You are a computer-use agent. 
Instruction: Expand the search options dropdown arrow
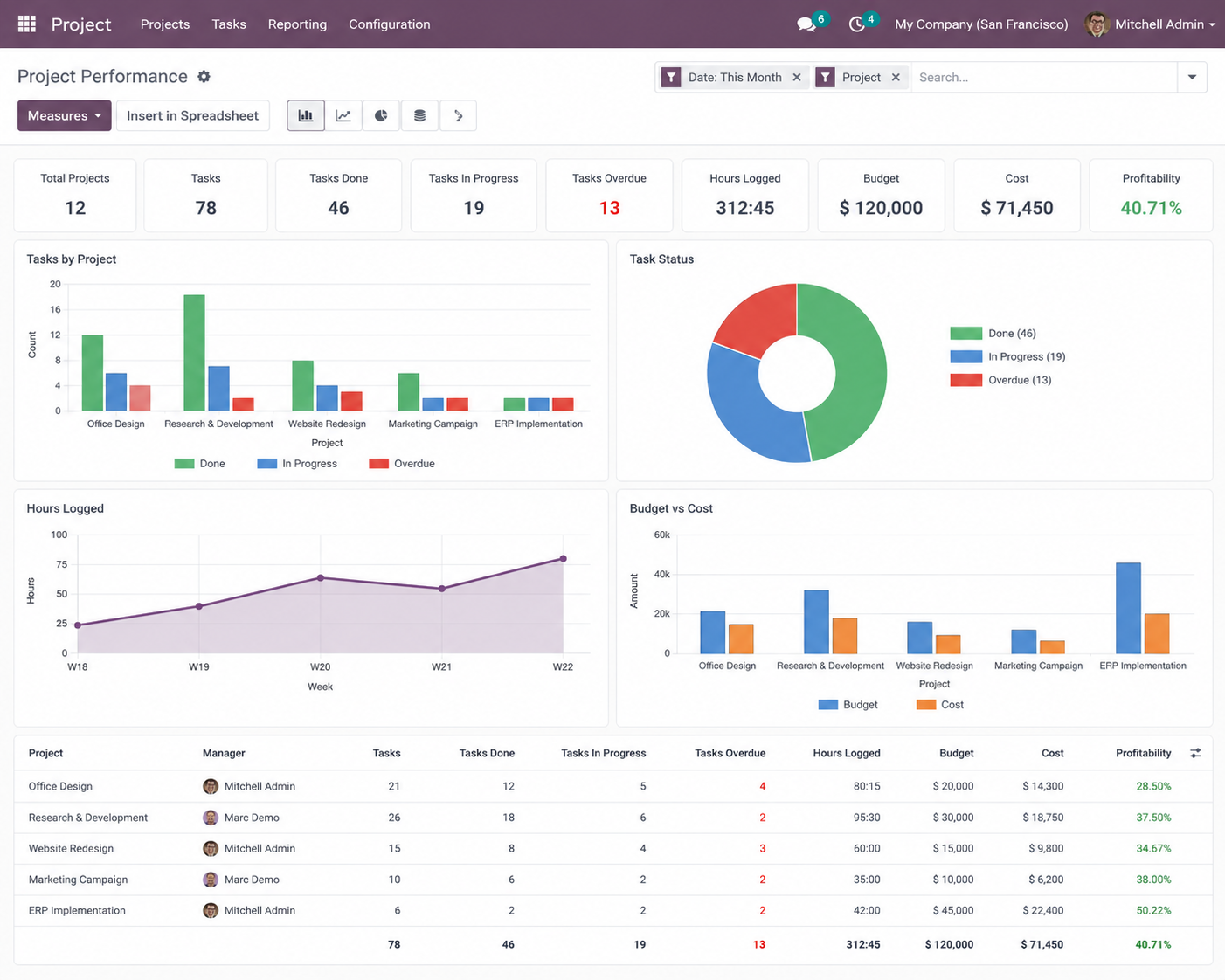[x=1192, y=77]
